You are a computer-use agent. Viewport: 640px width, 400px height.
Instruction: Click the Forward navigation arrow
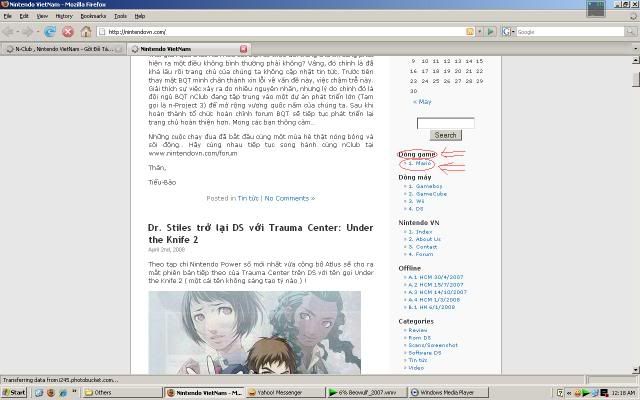pos(27,31)
